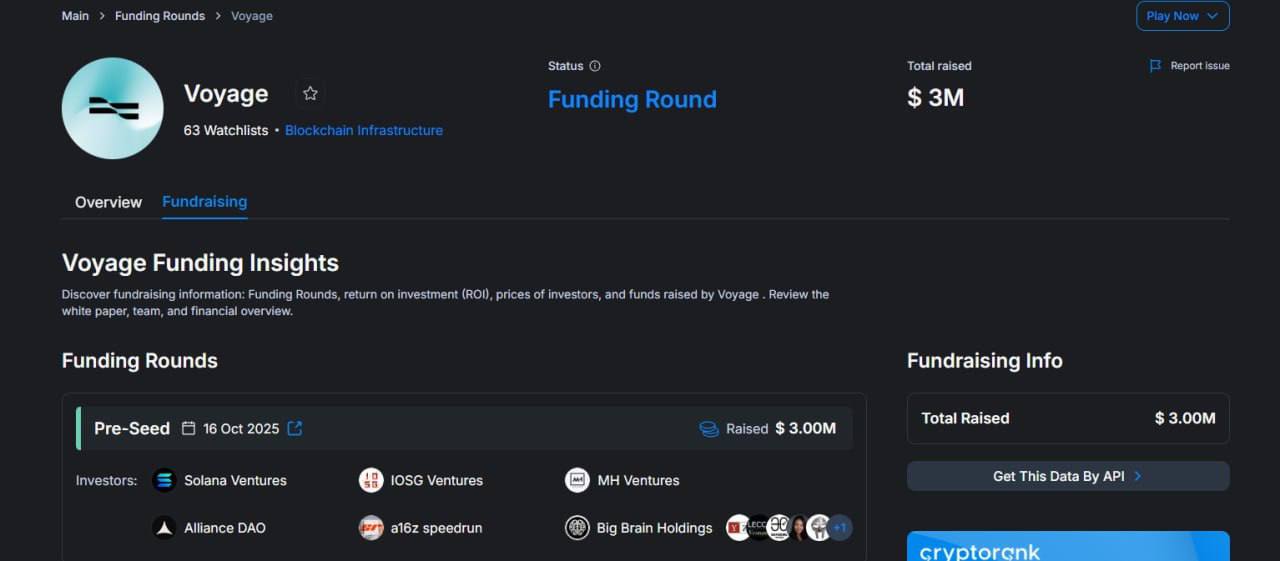This screenshot has width=1280, height=561.
Task: Open the Pre-Seed round external link icon
Action: [x=295, y=428]
